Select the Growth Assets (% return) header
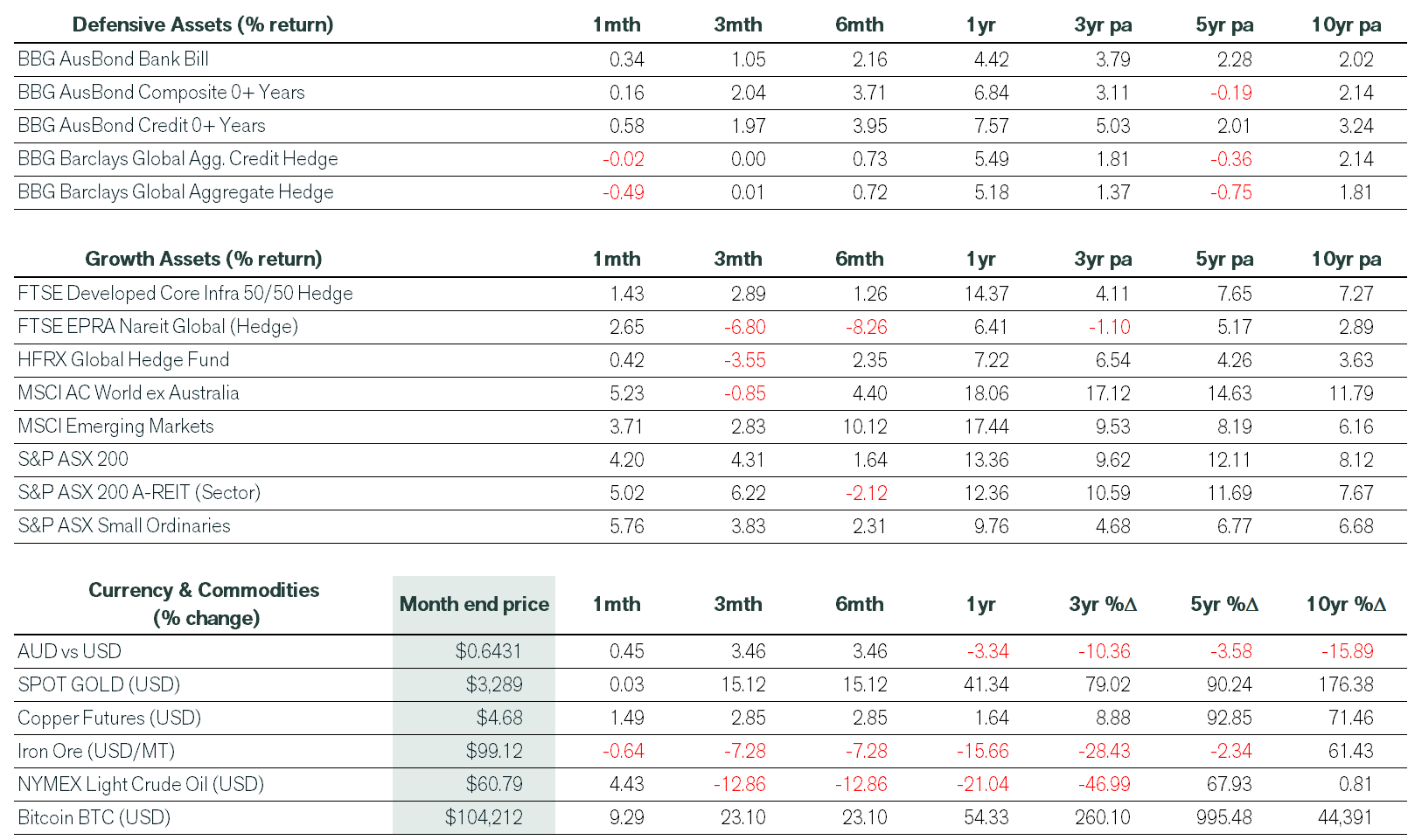Viewport: 1415px width, 840px height. click(204, 259)
